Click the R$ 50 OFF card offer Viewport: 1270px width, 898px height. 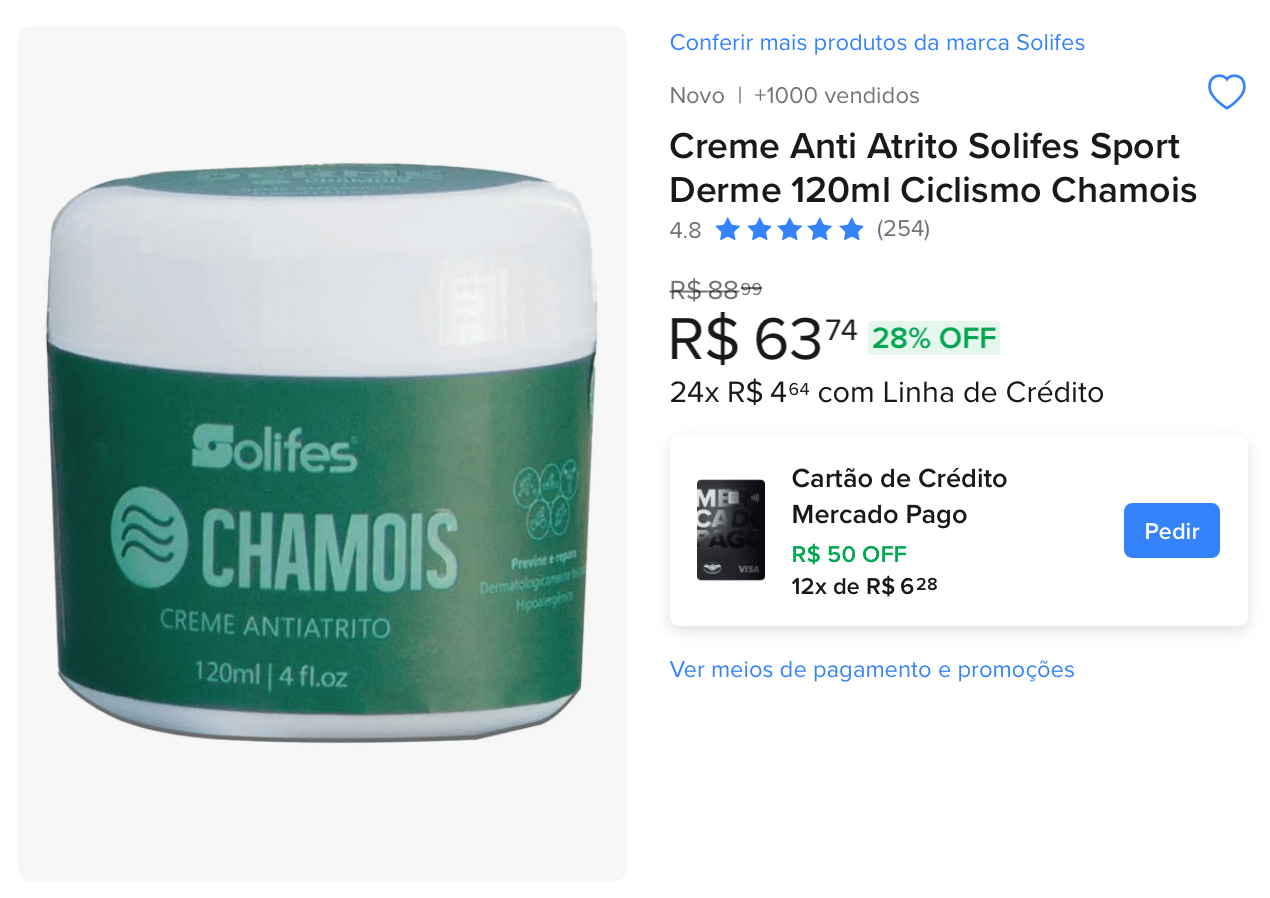[849, 554]
